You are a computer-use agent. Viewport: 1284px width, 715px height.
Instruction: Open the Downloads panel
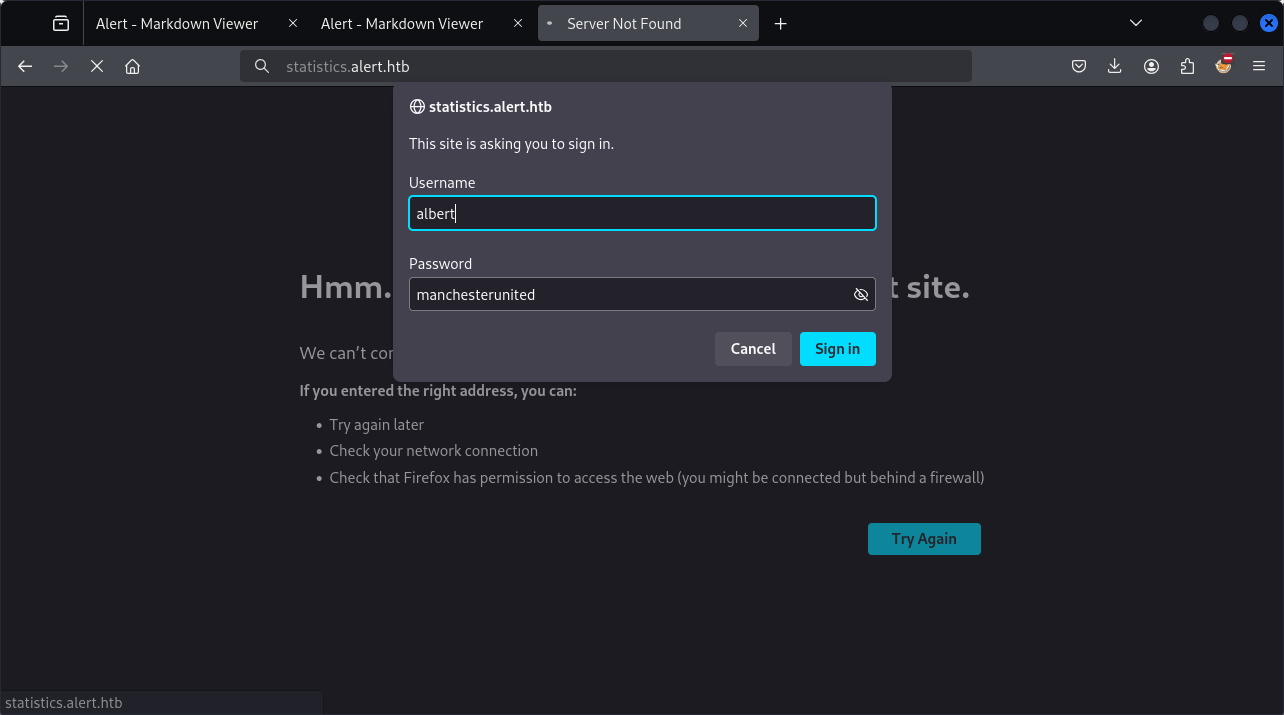(x=1115, y=67)
